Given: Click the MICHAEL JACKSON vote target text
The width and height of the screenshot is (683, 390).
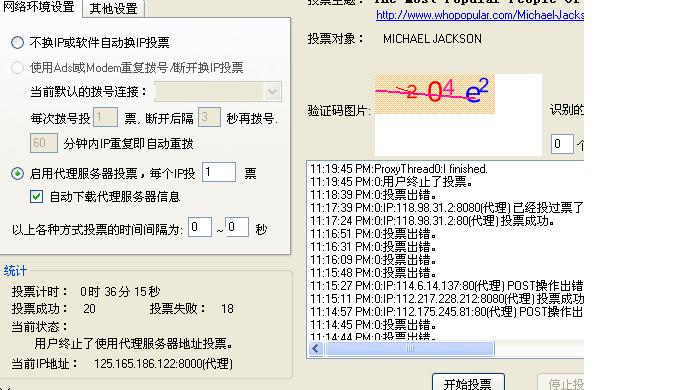Looking at the screenshot, I should click(433, 39).
